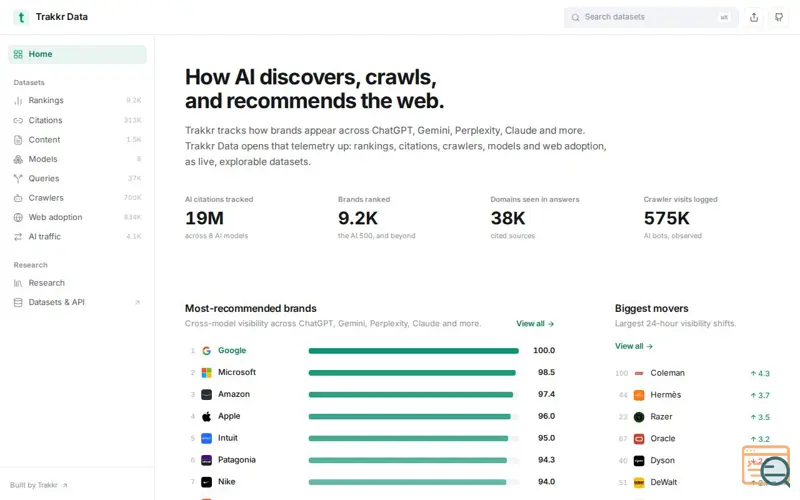Click the Trakkr Data logo icon
800x500 pixels.
pos(21,17)
